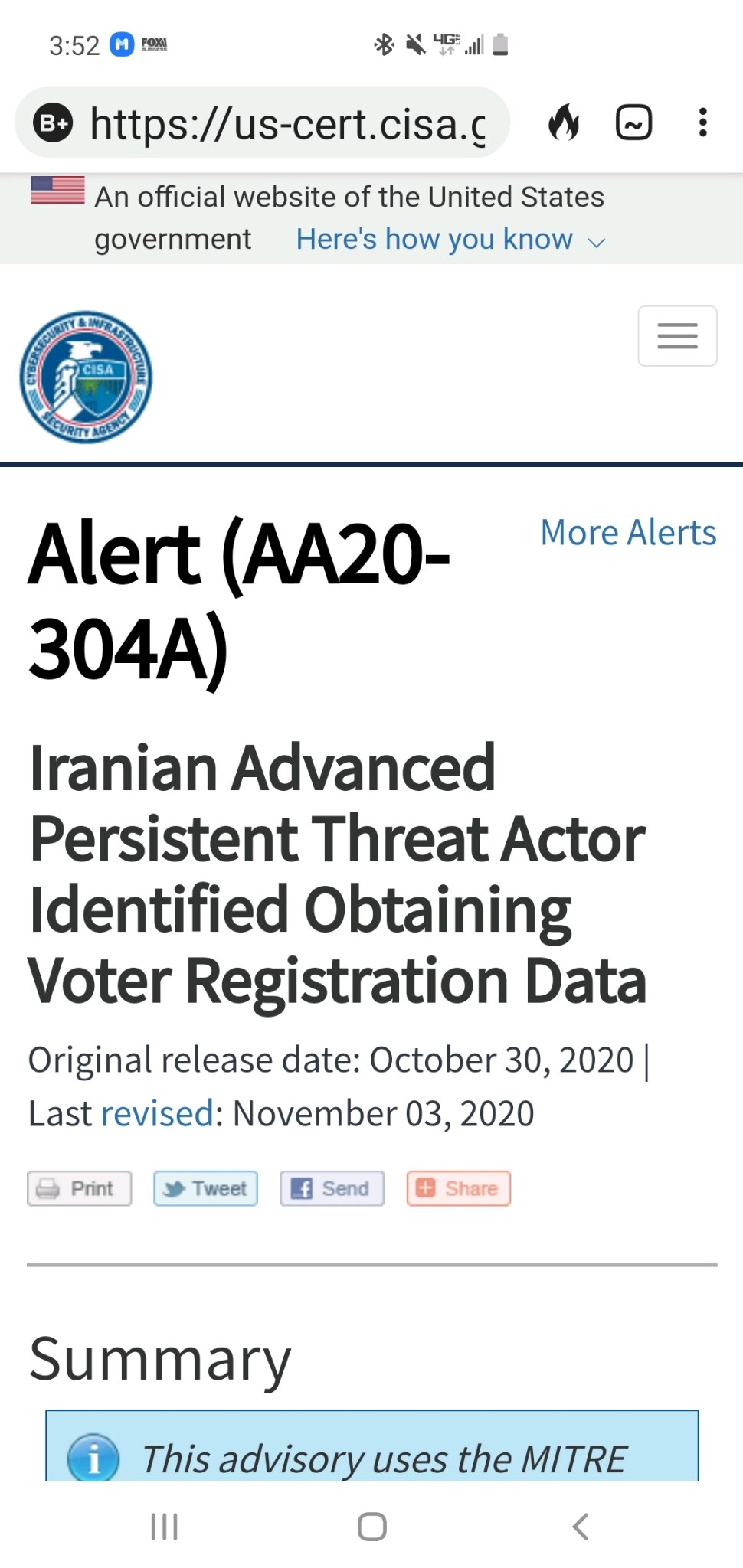Open the browser three-dot overflow menu
Image resolution: width=743 pixels, height=1568 pixels.
point(702,122)
